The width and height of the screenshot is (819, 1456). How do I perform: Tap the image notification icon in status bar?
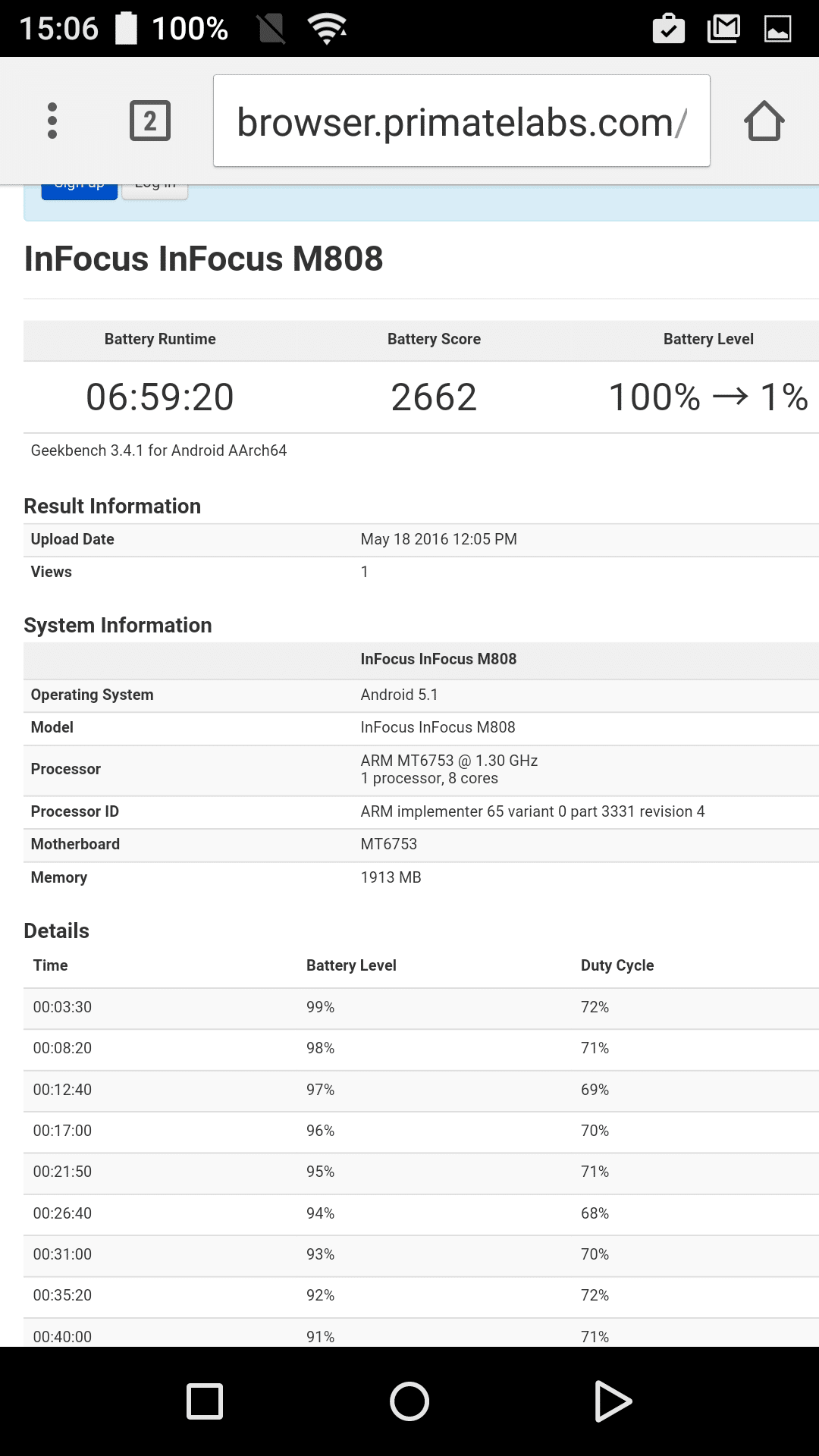777,29
